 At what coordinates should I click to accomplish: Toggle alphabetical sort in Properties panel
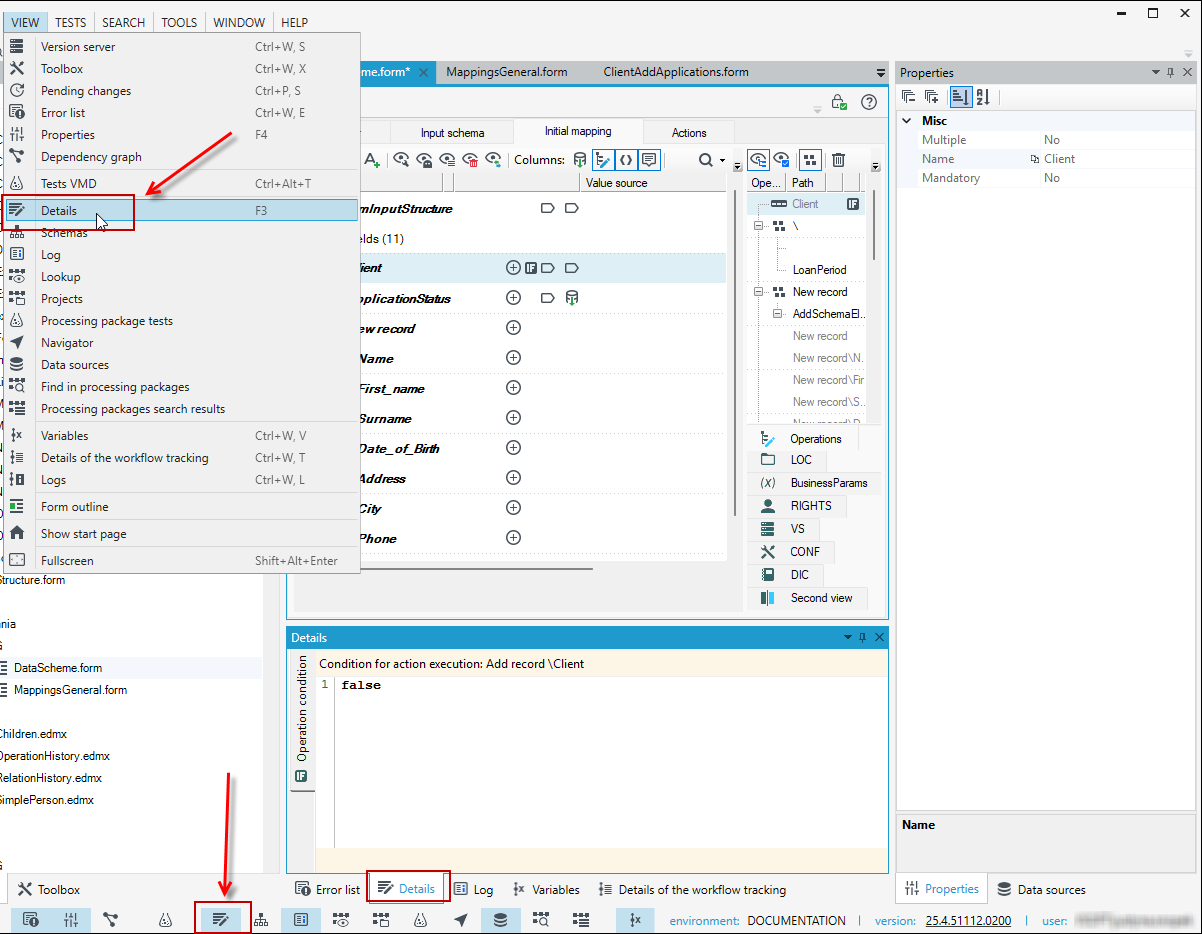coord(983,97)
